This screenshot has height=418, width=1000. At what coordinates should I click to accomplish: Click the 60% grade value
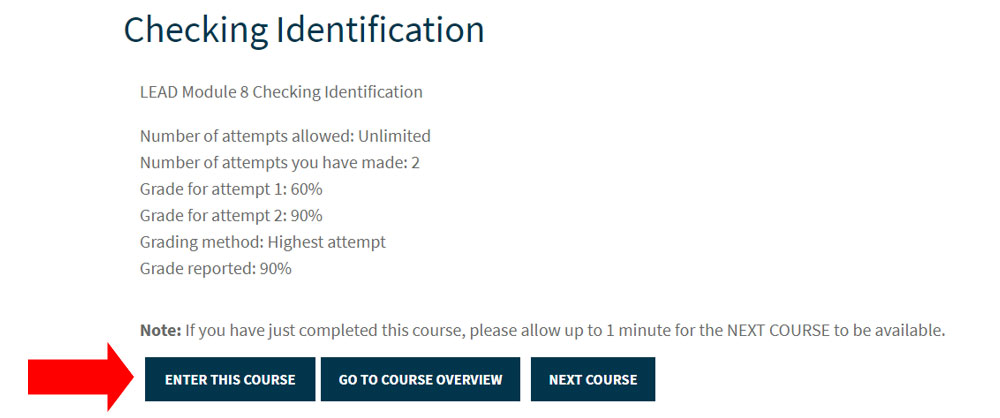tap(306, 189)
